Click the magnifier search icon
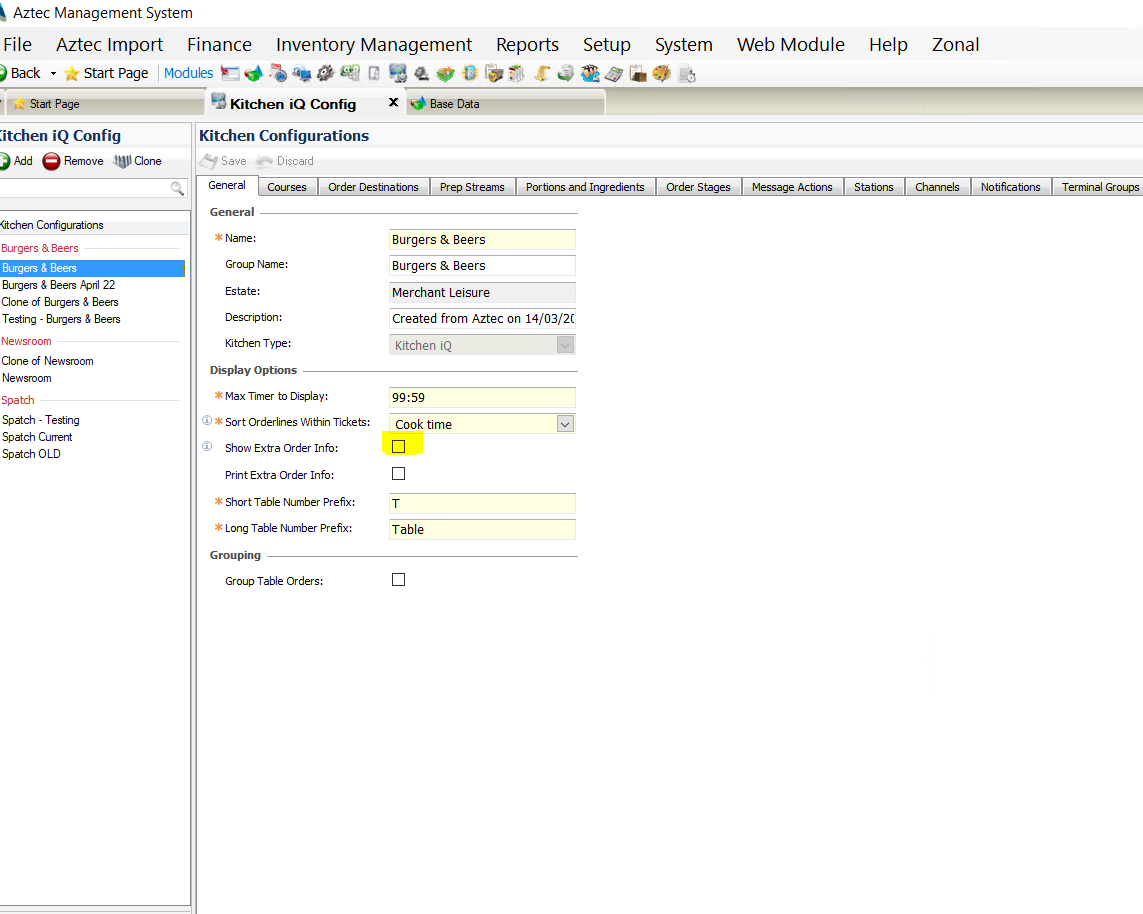This screenshot has height=914, width=1143. [x=177, y=188]
